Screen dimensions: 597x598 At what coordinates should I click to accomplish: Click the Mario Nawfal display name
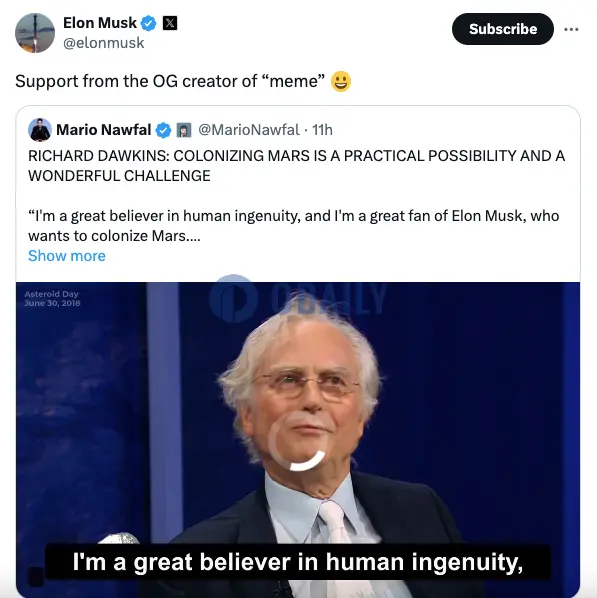(x=103, y=130)
